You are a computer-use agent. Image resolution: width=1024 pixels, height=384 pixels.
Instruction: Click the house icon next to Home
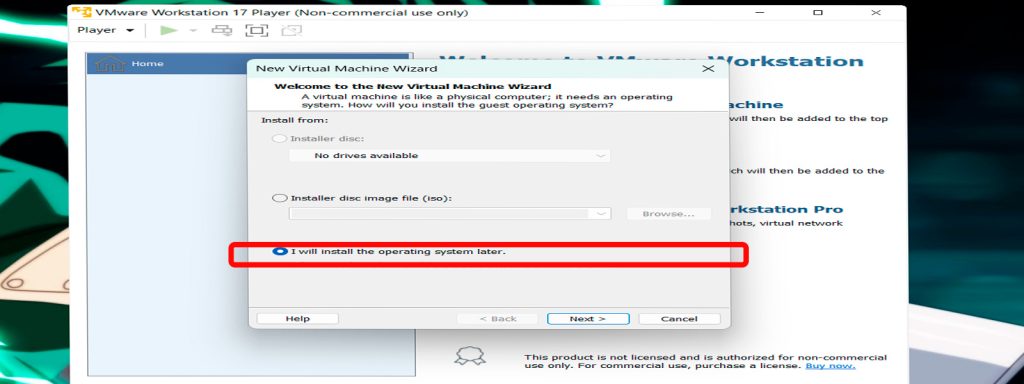point(109,64)
